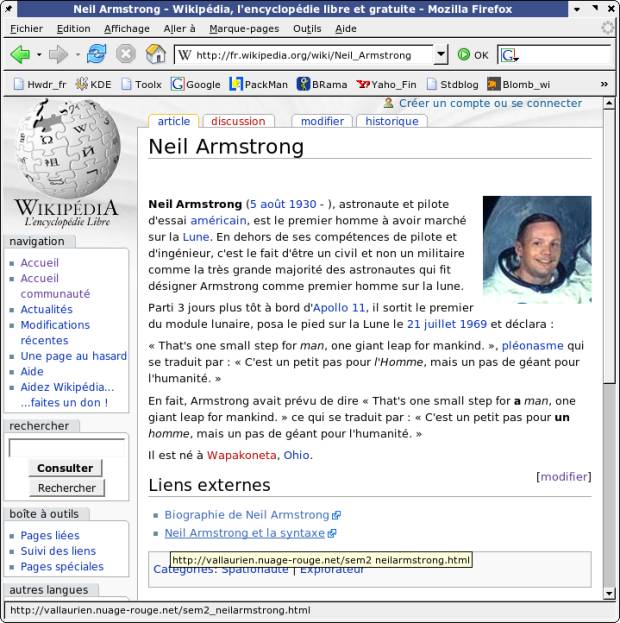The height and width of the screenshot is (623, 620).
Task: Open the Google bookmark in toolbar
Action: pos(196,85)
